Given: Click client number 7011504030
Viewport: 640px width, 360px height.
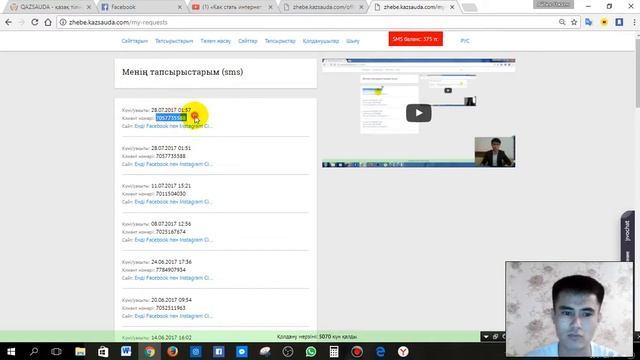Looking at the screenshot, I should (171, 194).
